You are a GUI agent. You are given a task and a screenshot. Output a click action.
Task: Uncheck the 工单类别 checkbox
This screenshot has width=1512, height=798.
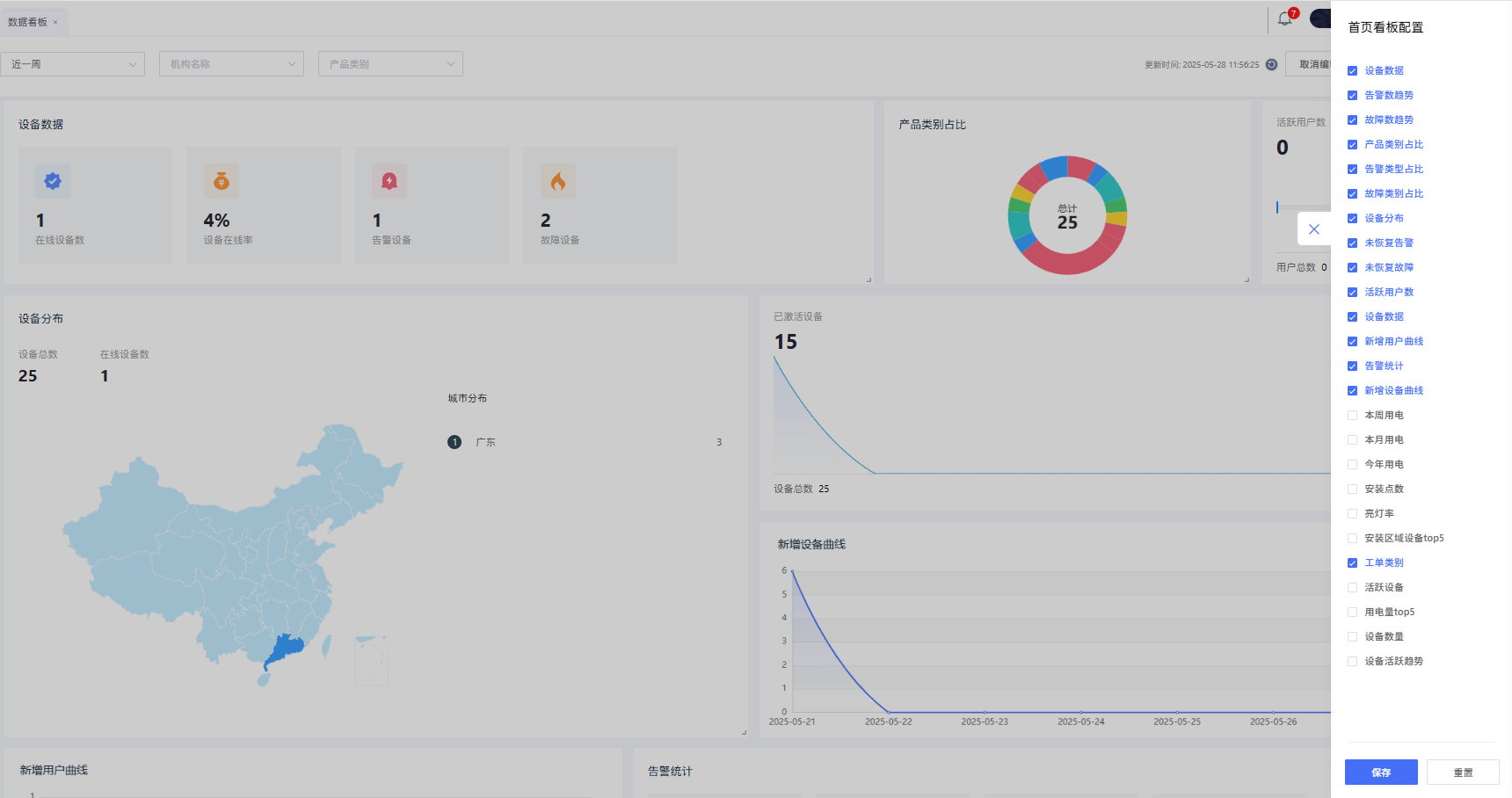pyautogui.click(x=1352, y=562)
